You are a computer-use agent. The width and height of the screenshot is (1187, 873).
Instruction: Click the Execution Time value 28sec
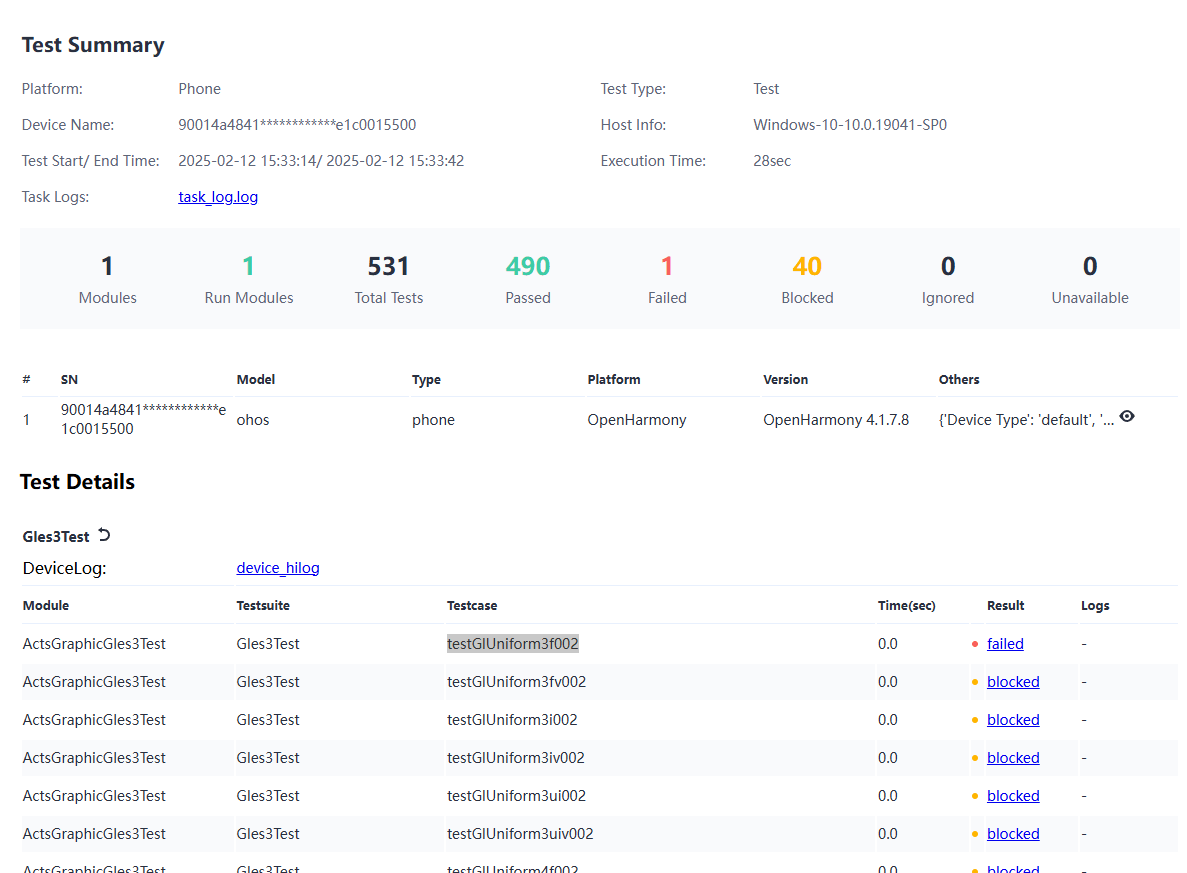pyautogui.click(x=771, y=161)
